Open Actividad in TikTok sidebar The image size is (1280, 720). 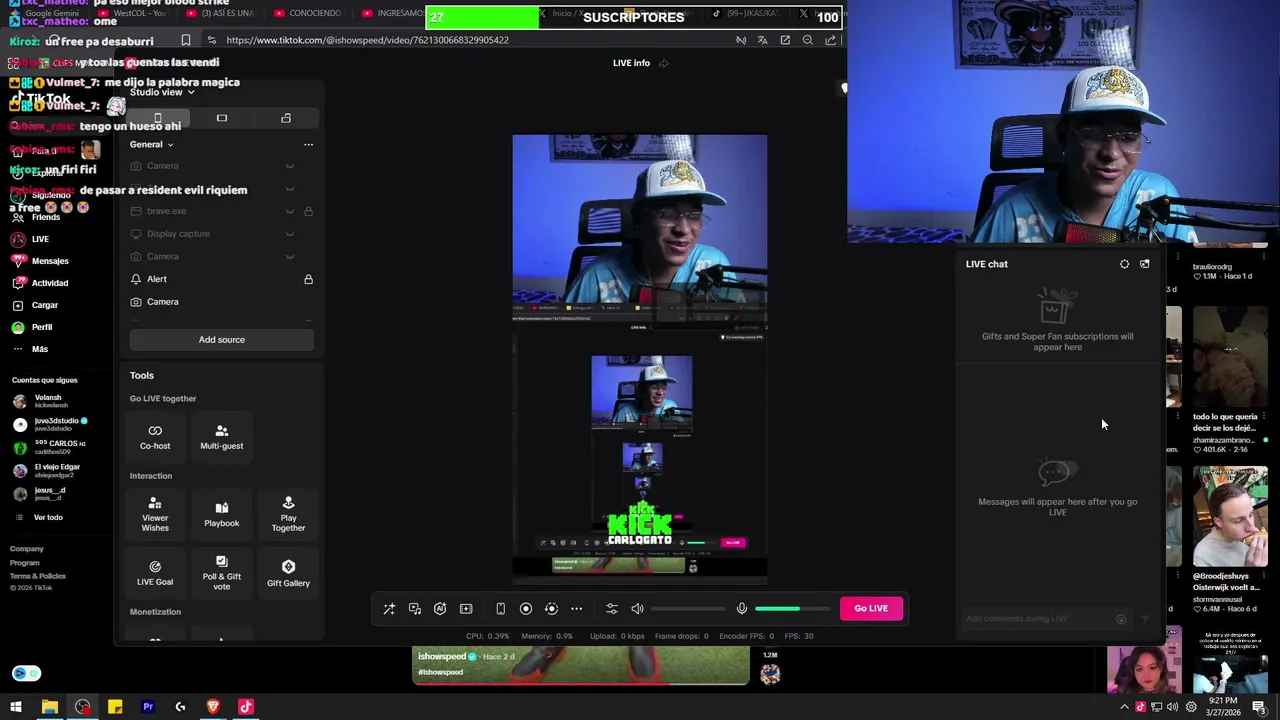pyautogui.click(x=40, y=283)
